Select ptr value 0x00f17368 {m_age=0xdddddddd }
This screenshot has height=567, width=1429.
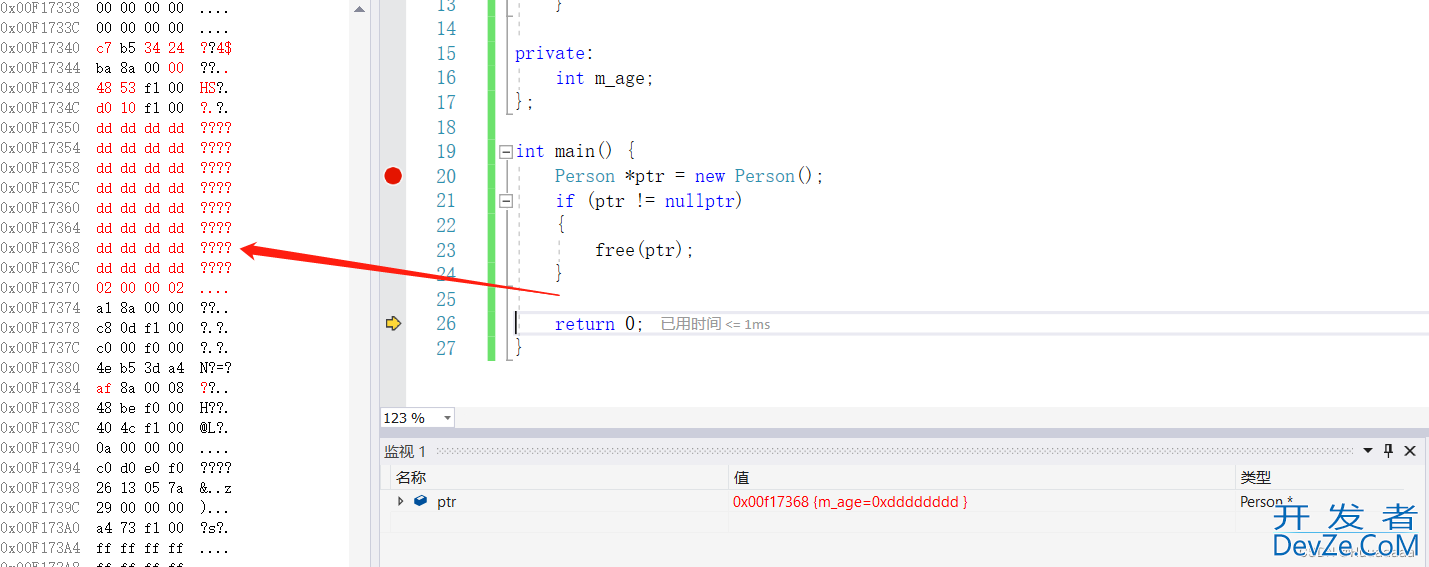[x=850, y=502]
